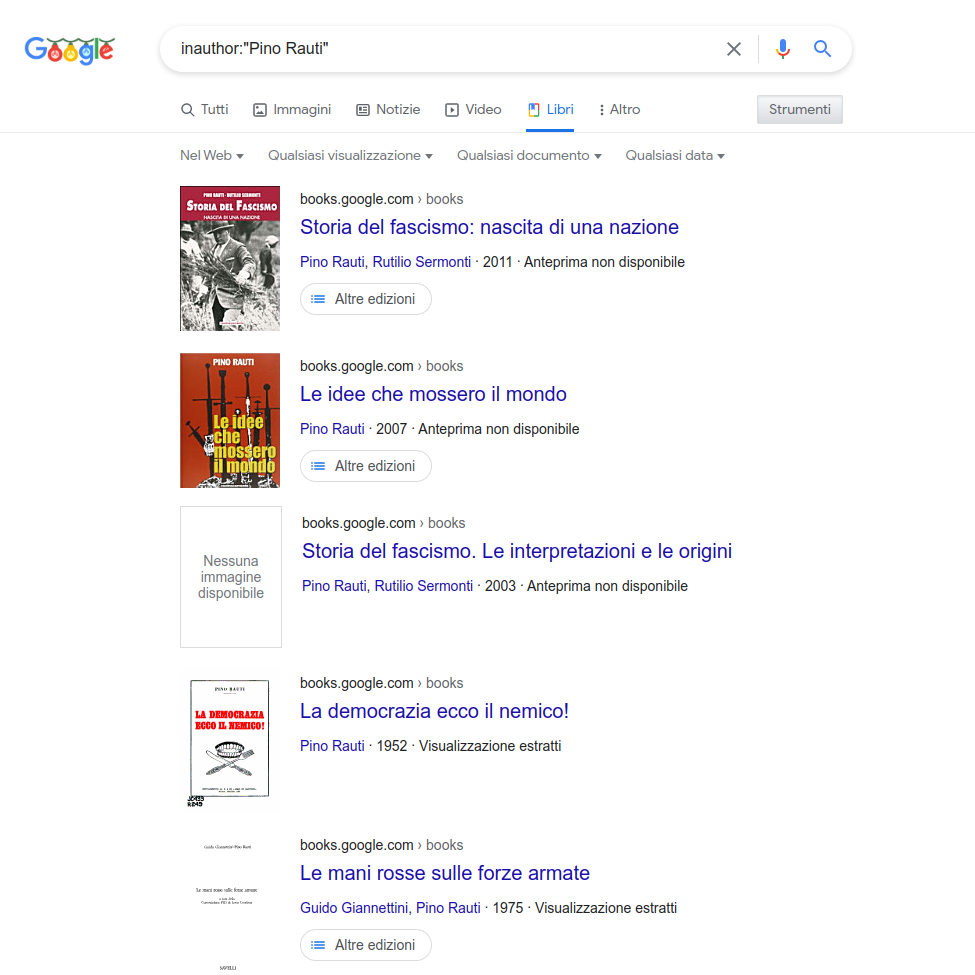Expand the Altro more options menu
Image resolution: width=975 pixels, height=975 pixels.
pos(619,109)
